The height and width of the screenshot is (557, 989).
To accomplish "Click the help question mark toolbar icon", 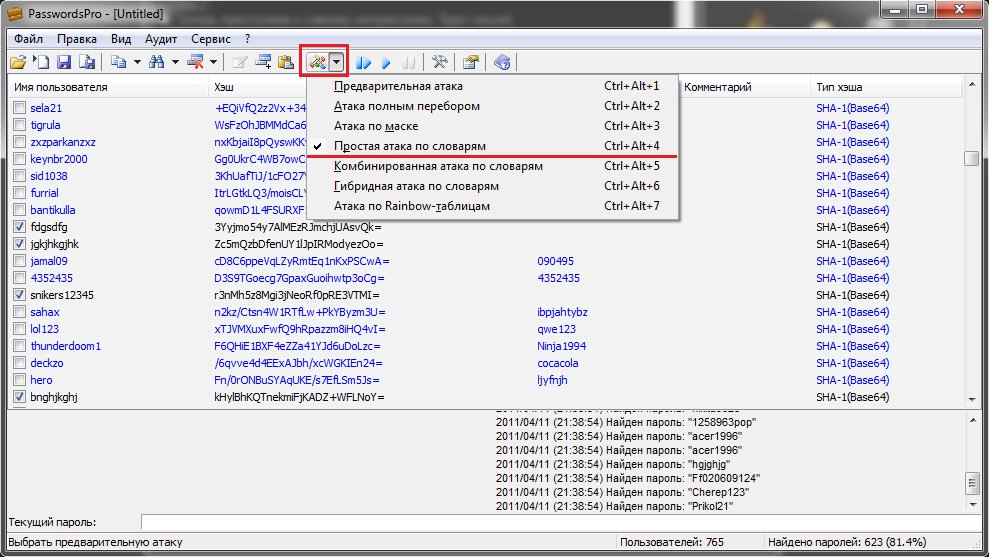I will click(x=502, y=63).
